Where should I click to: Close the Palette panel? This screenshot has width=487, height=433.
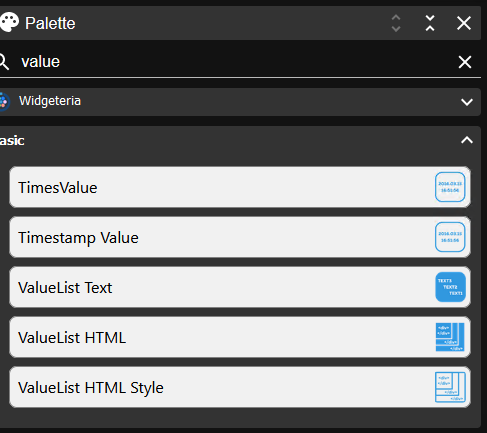(464, 23)
